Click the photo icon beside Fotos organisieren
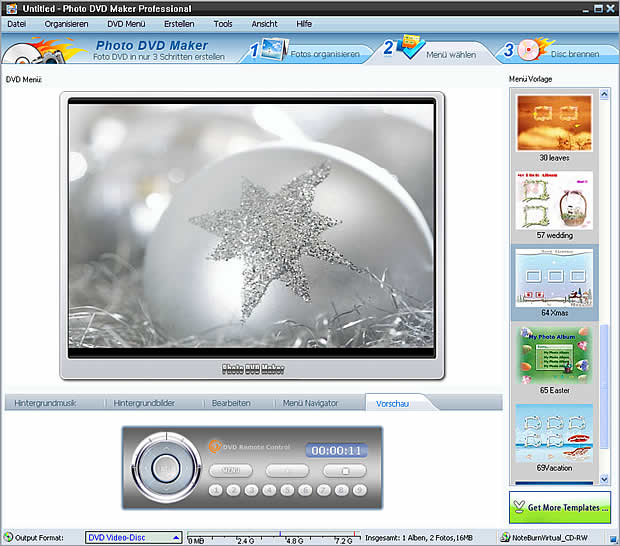 pyautogui.click(x=274, y=49)
